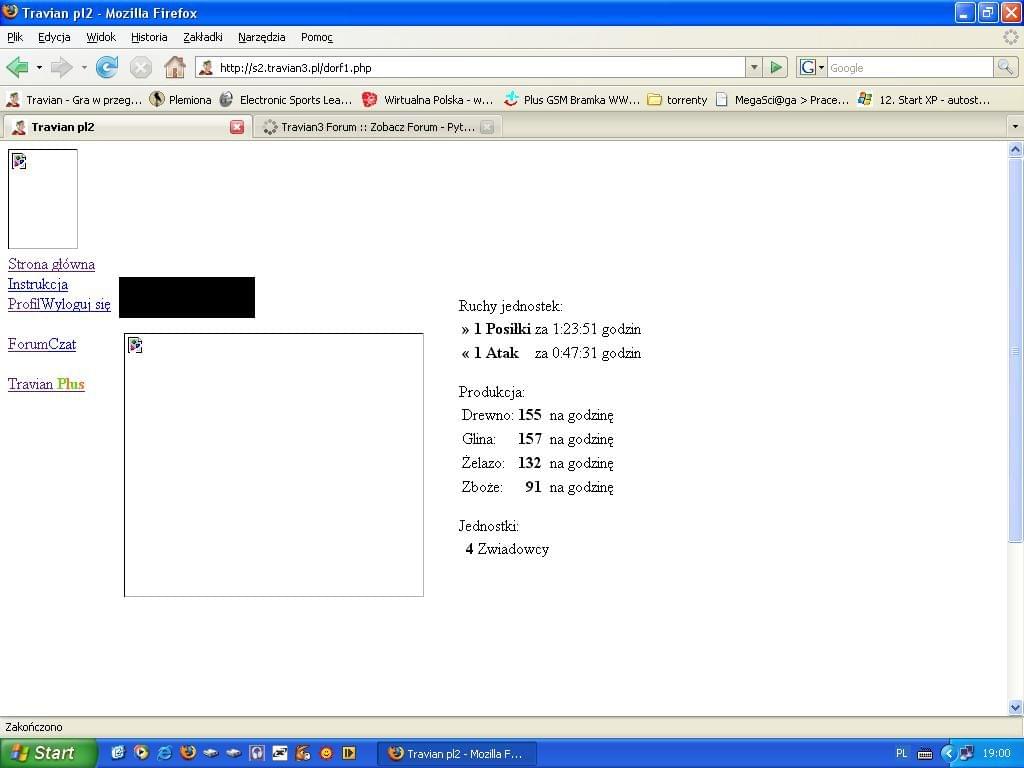This screenshot has height=768, width=1024.
Task: Click the broken image icon above Strona główna
Action: coord(42,199)
